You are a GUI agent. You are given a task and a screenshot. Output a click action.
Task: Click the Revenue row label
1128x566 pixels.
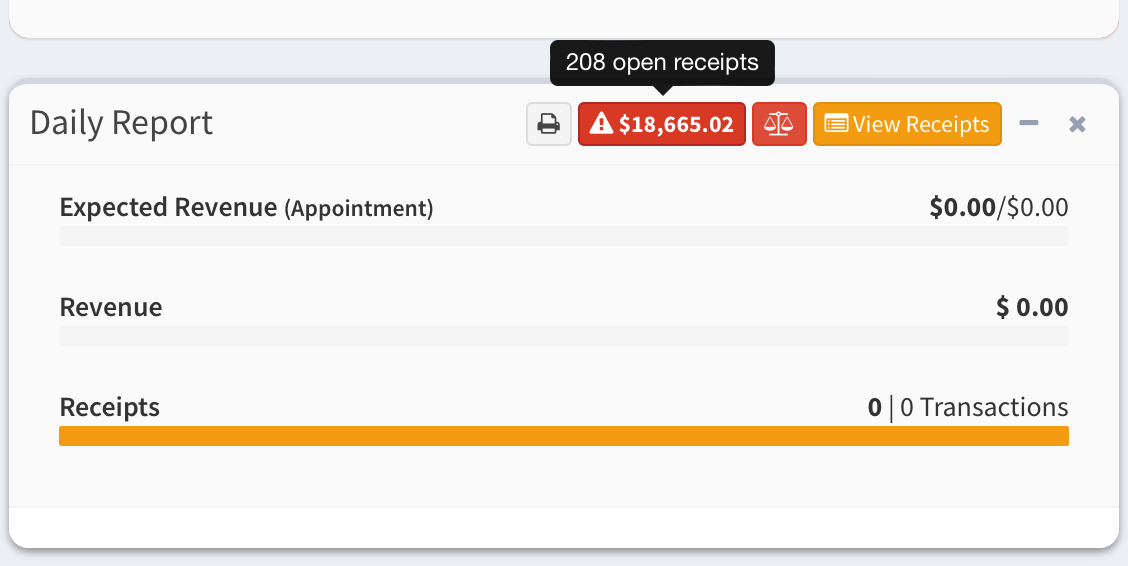tap(111, 307)
